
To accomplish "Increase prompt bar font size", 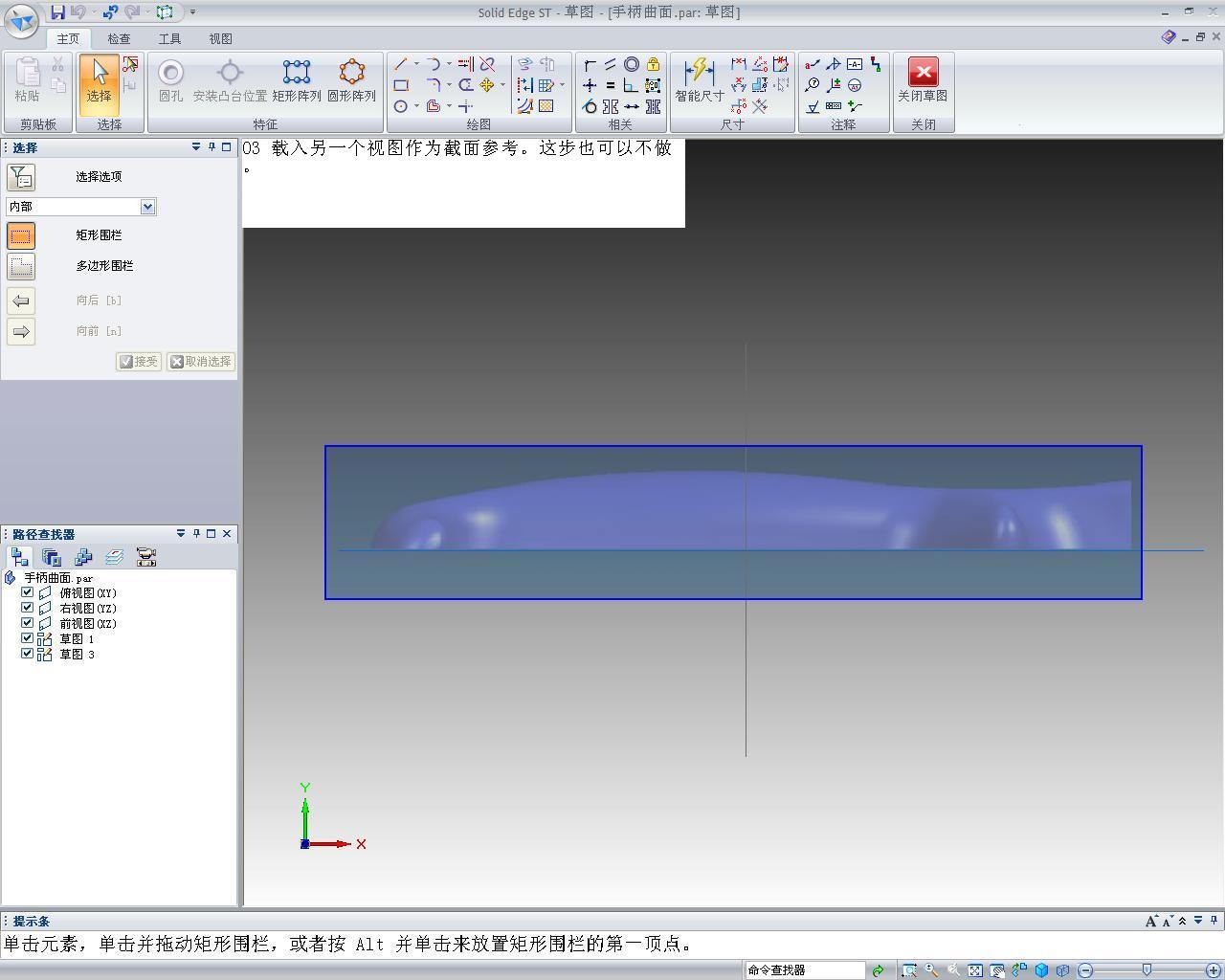I will (1151, 922).
